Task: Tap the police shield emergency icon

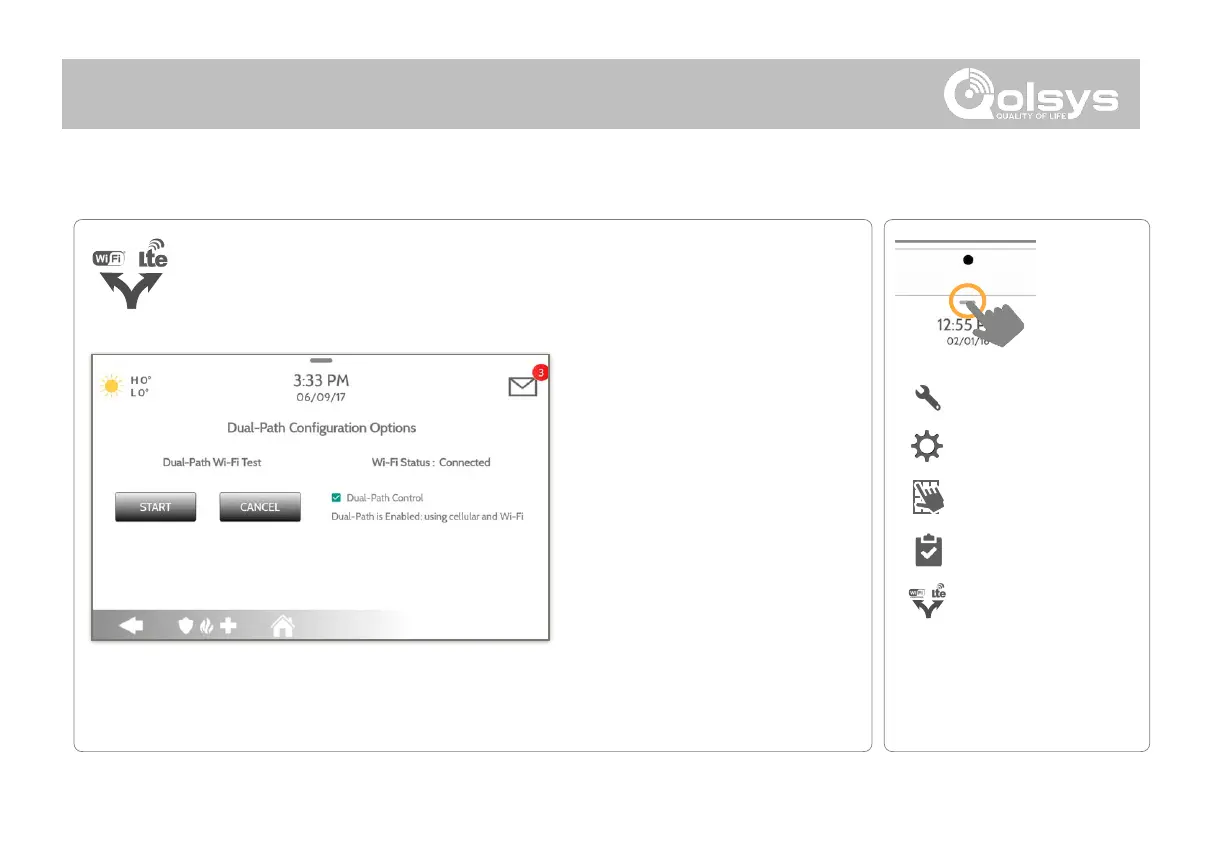Action: (x=185, y=626)
